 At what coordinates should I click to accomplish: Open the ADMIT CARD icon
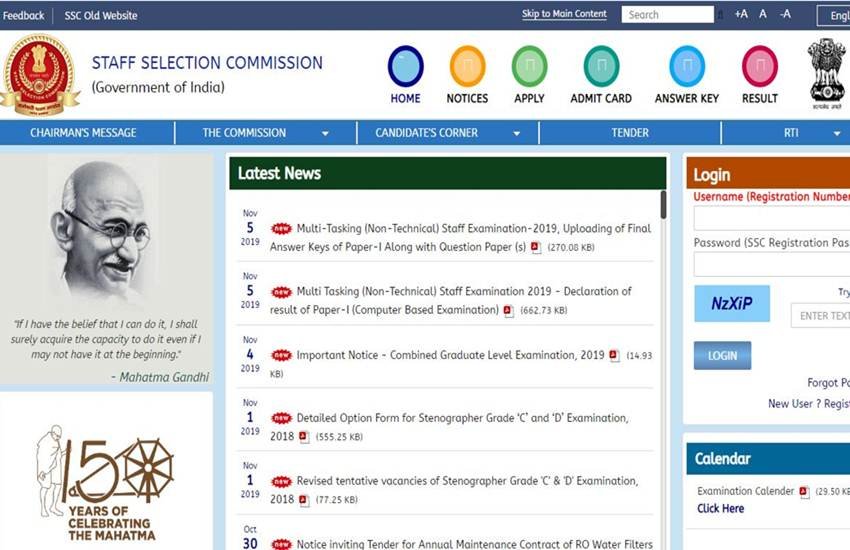point(601,67)
